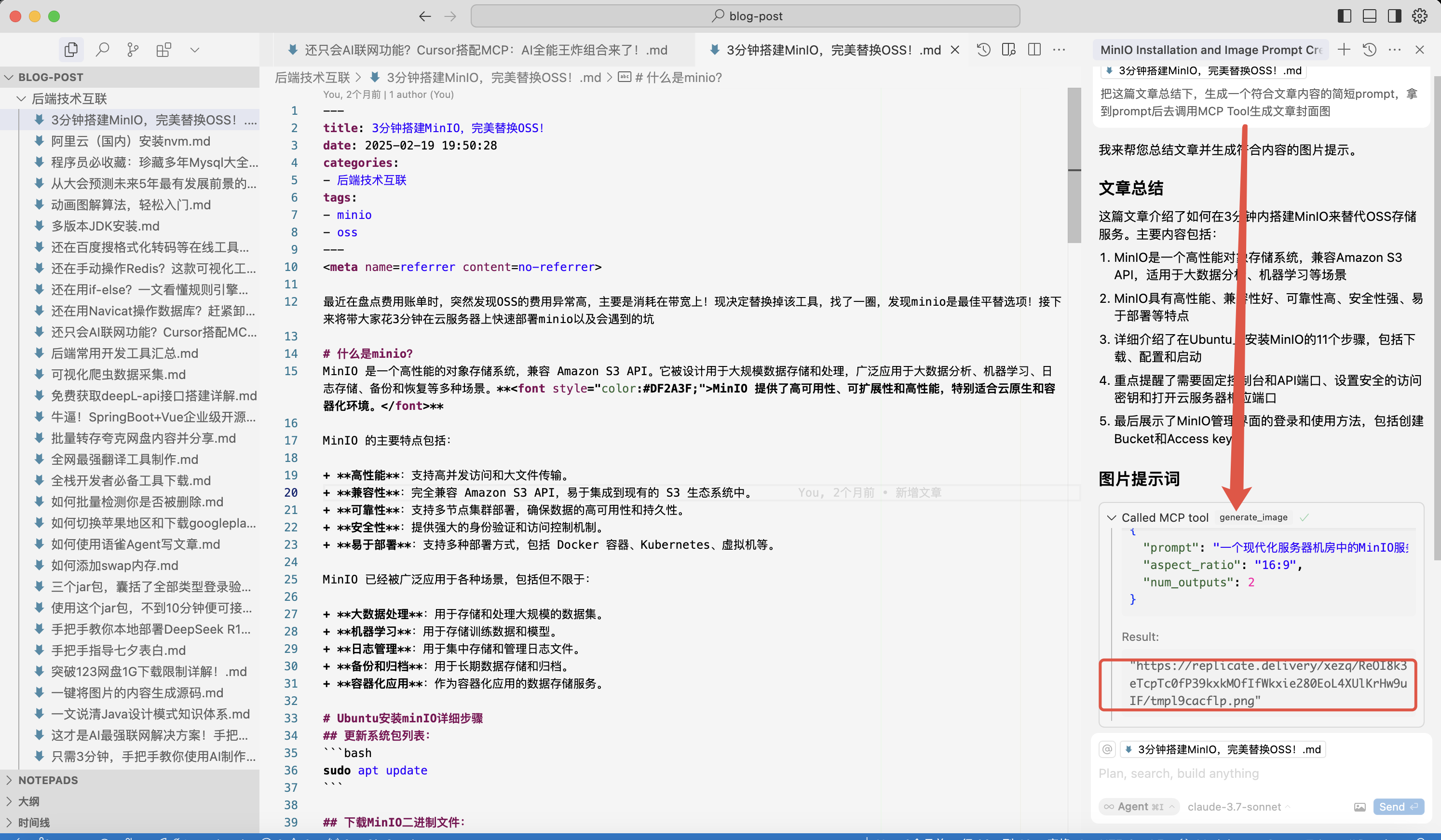
Task: Toggle the bottom panel layout
Action: [1370, 16]
